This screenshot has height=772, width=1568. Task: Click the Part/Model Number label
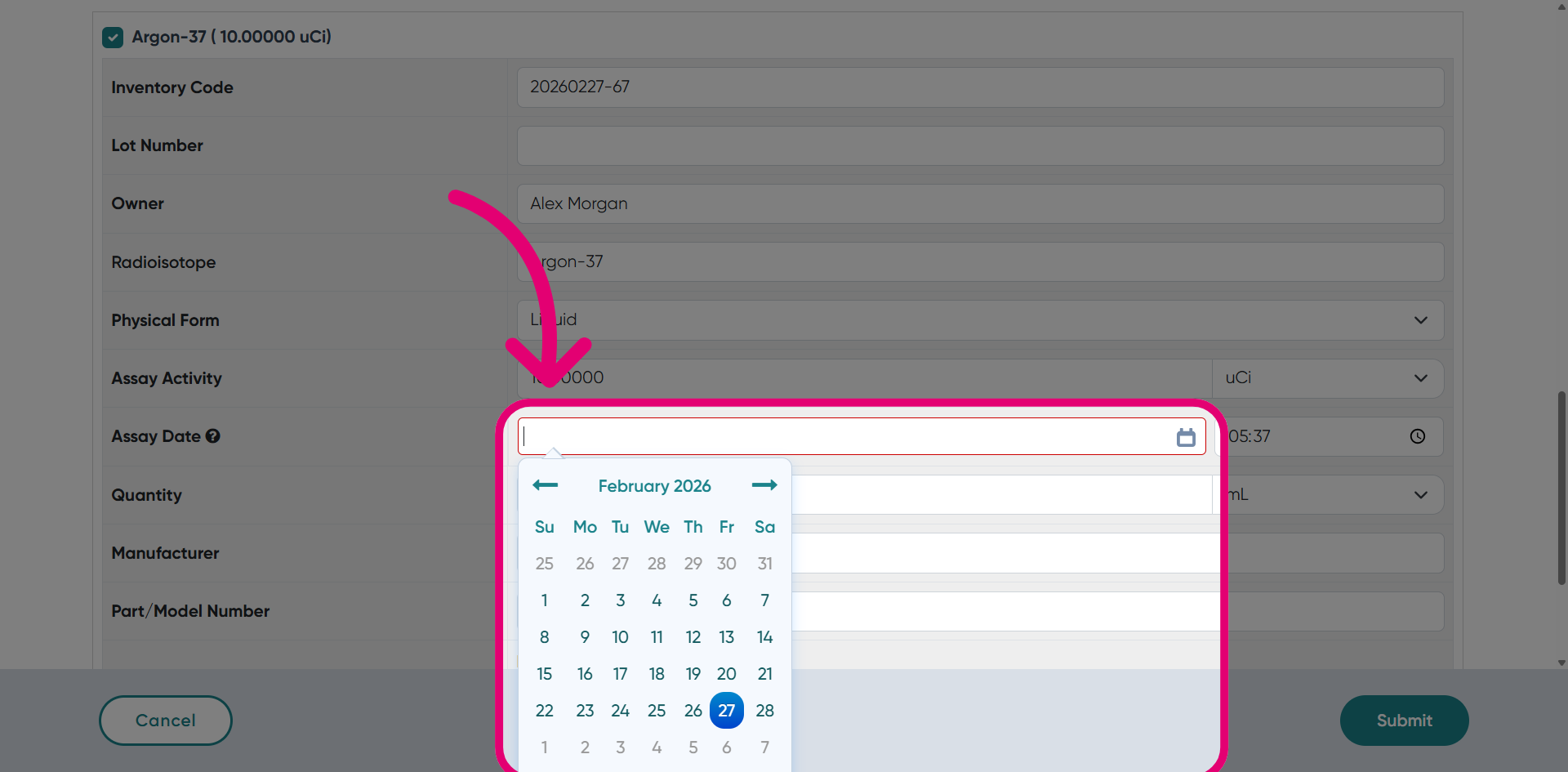pyautogui.click(x=190, y=611)
